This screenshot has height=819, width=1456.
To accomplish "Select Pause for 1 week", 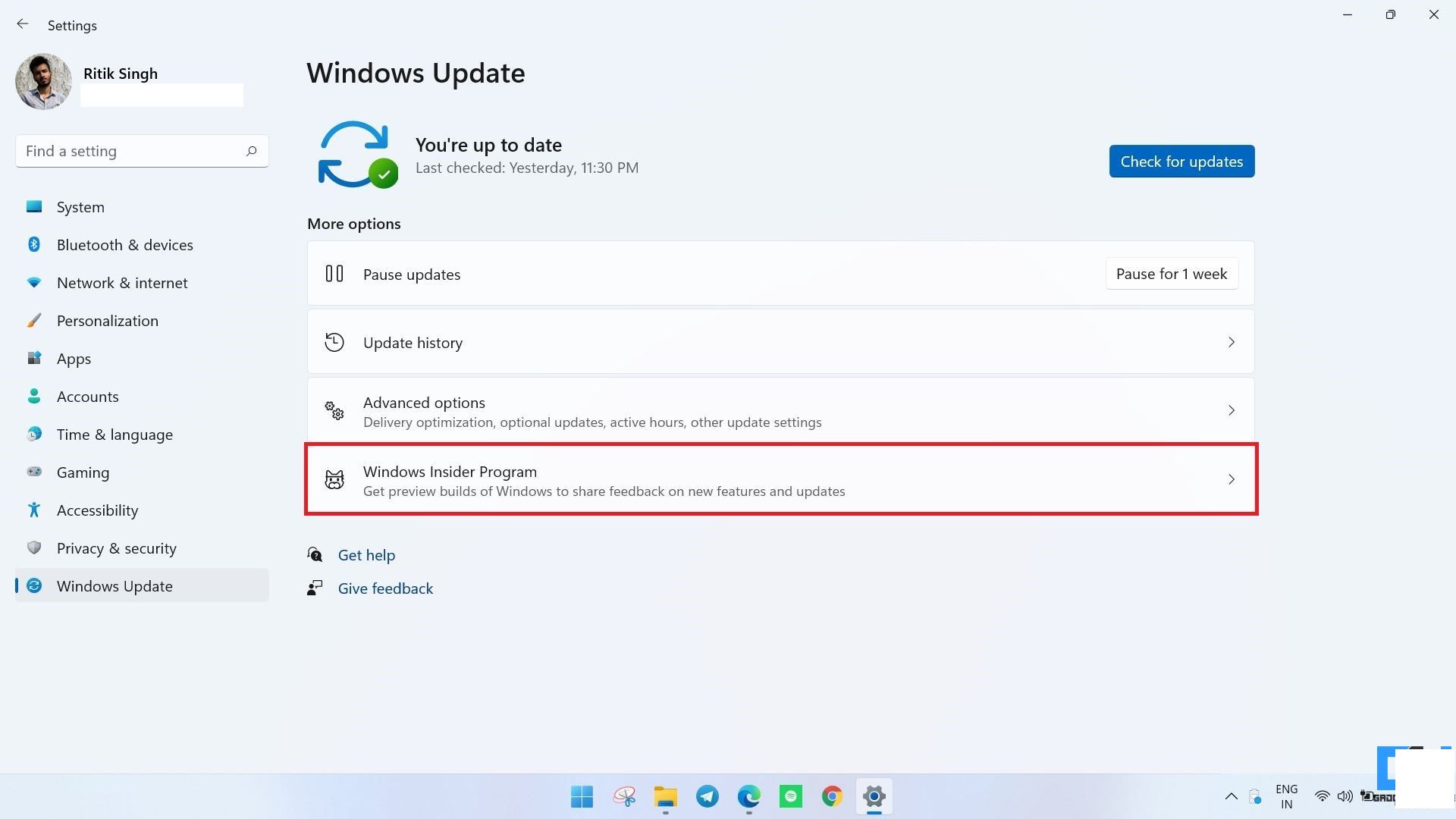I will [1171, 273].
